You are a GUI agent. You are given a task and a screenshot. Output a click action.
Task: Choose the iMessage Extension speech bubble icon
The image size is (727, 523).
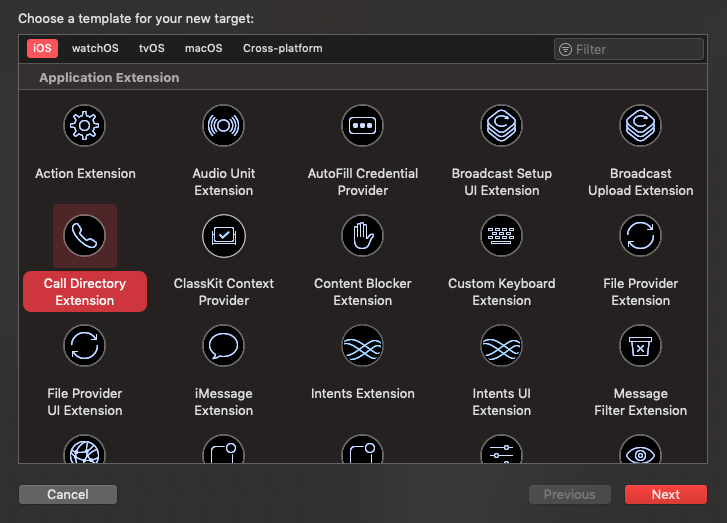point(223,346)
